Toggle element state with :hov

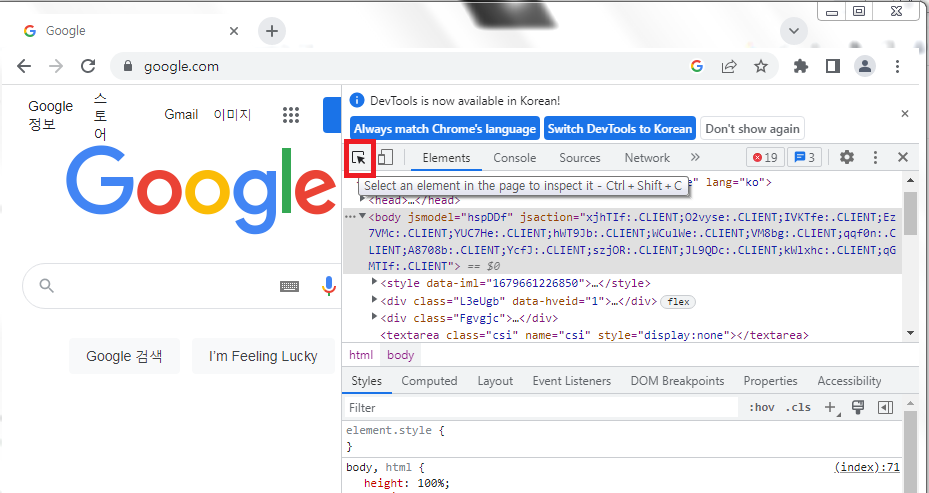(x=761, y=408)
